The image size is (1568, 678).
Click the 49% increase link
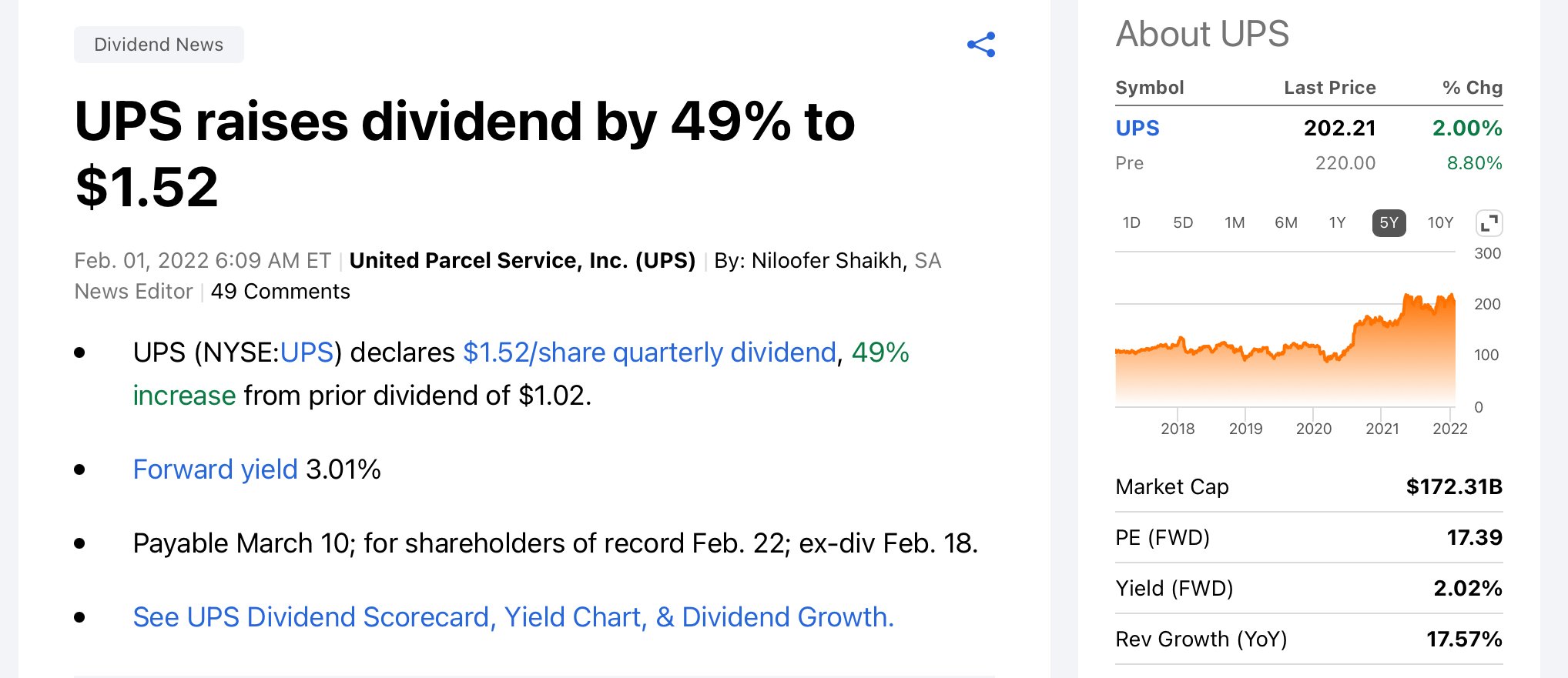point(879,352)
